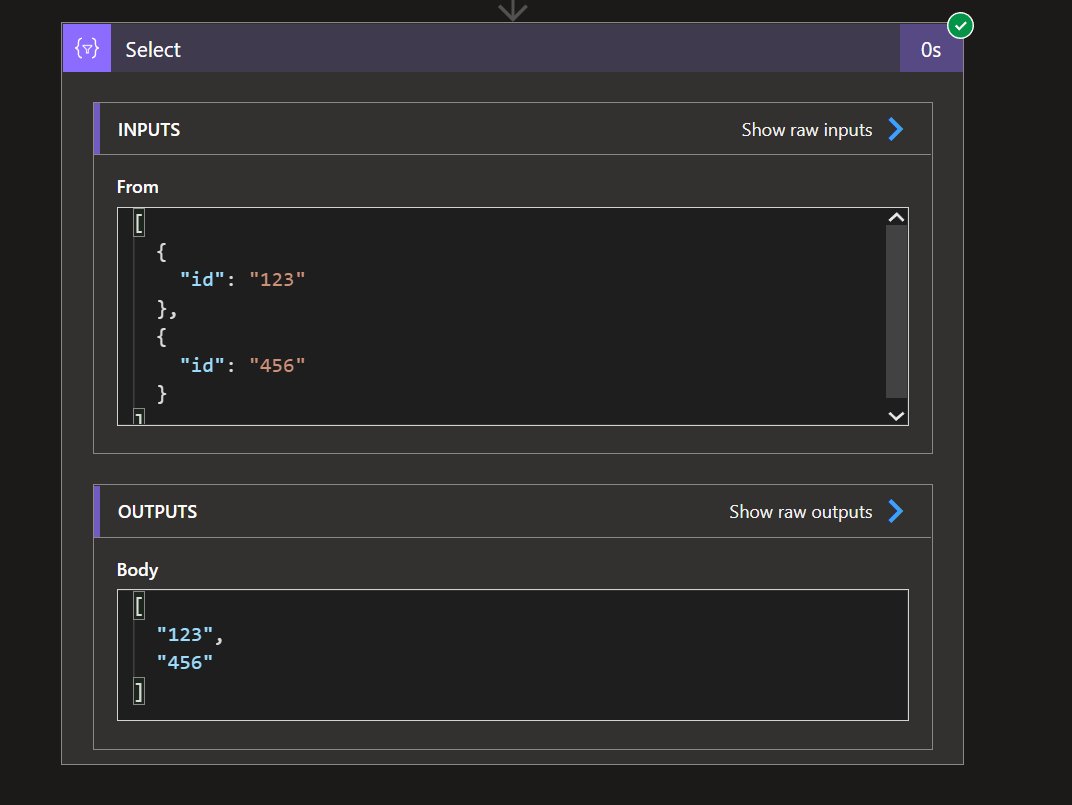Click the Body field label
Screen dimensions: 1072x805
pyautogui.click(x=137, y=570)
